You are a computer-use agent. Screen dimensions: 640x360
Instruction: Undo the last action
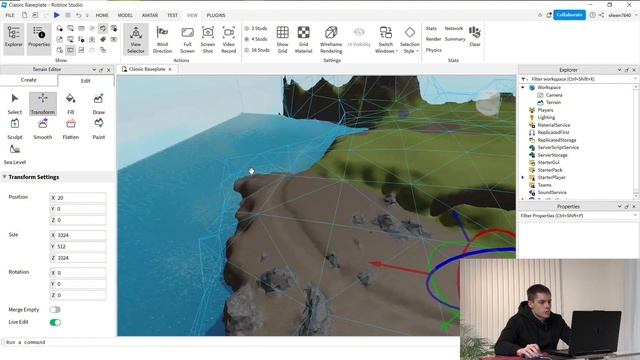click(x=78, y=15)
